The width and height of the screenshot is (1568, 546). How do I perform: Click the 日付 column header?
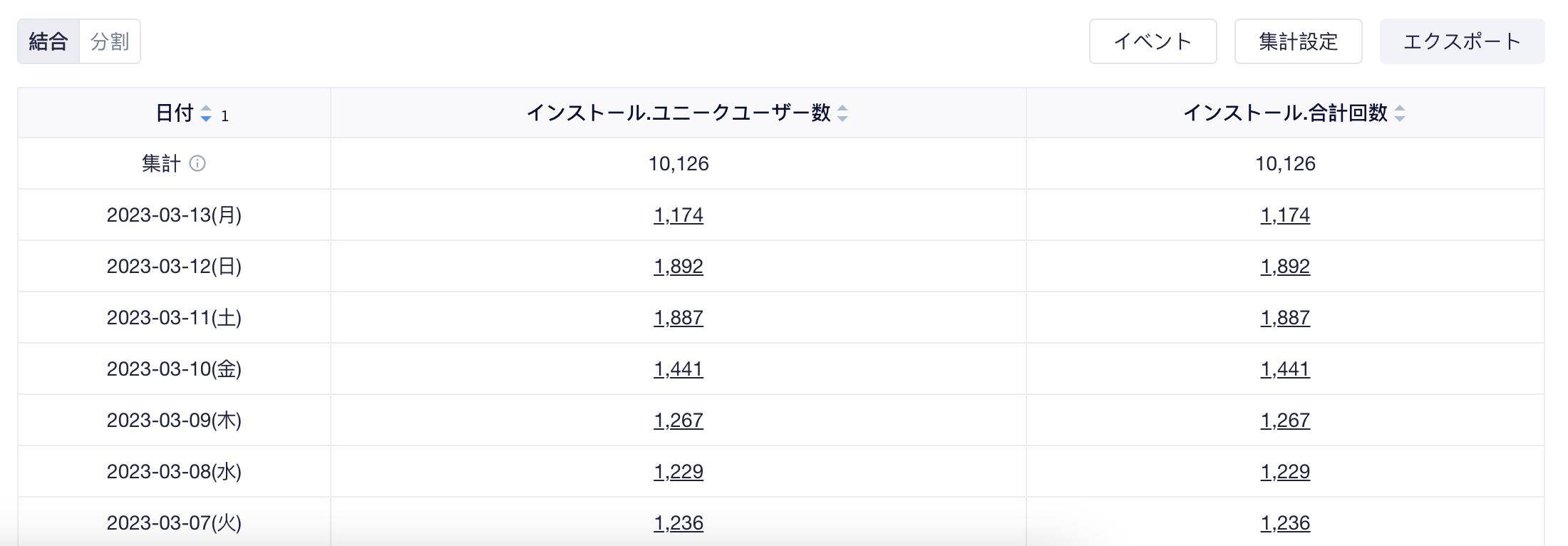click(x=174, y=113)
